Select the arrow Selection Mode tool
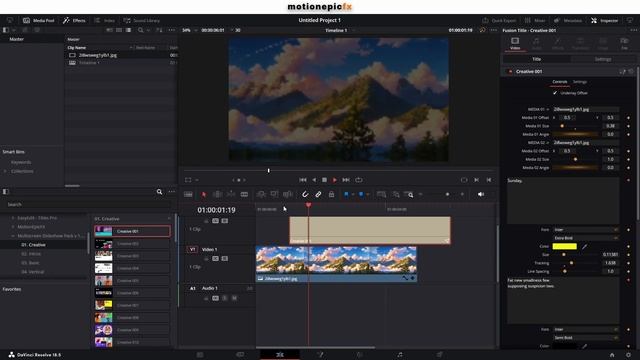Viewport: 640px width, 360px height. pos(204,195)
